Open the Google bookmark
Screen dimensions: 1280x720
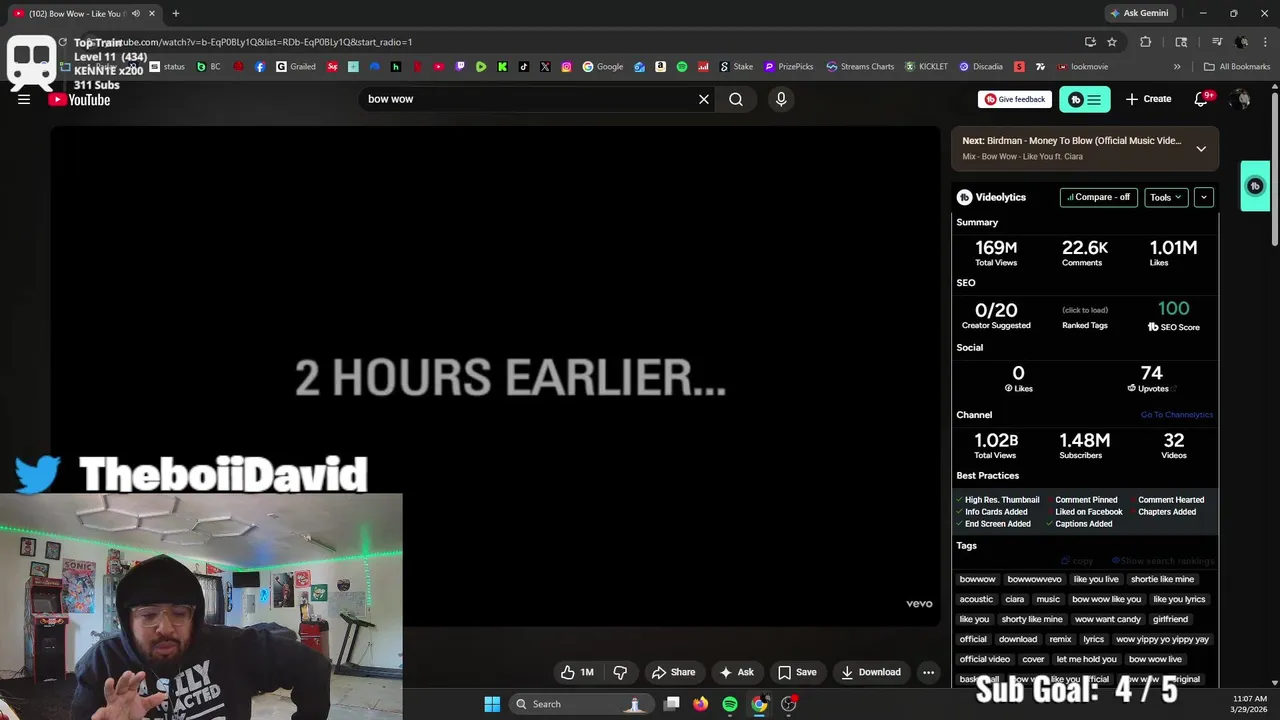603,67
